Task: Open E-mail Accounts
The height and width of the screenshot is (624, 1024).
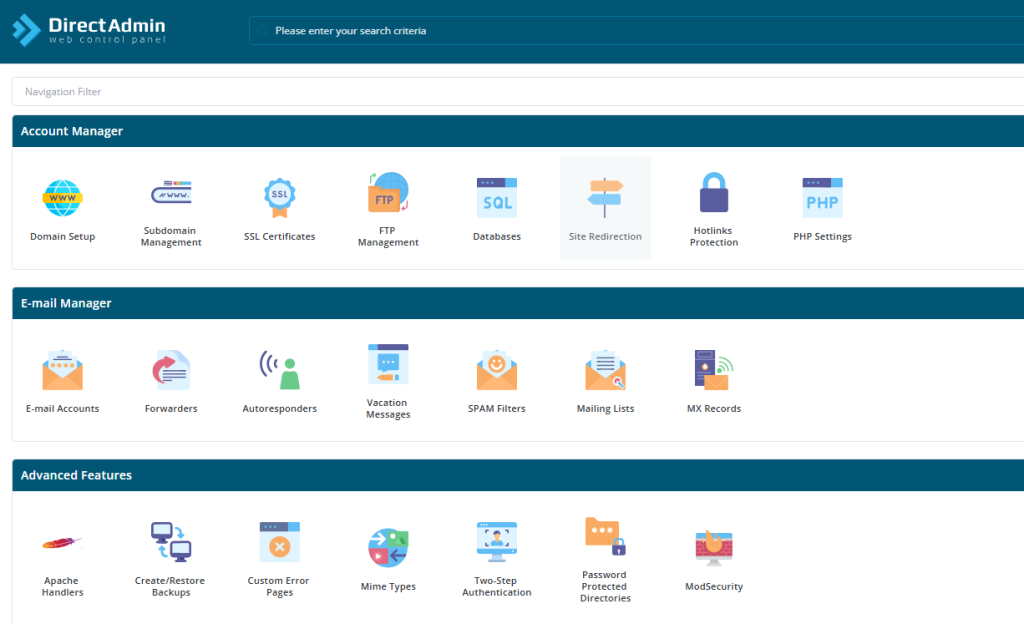Action: [62, 371]
